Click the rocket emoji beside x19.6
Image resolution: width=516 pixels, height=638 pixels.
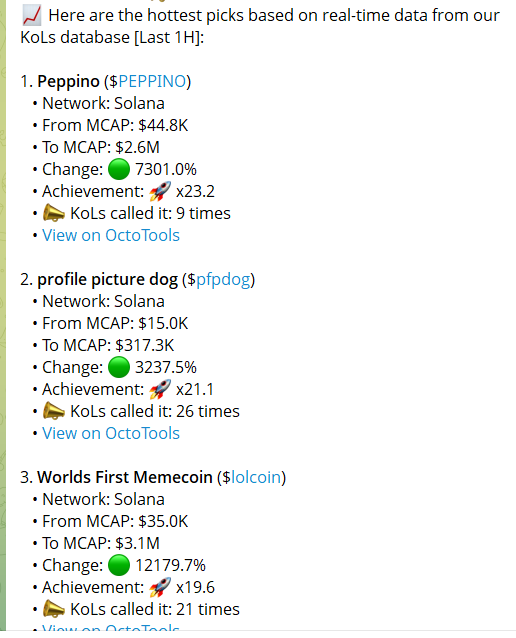pyautogui.click(x=160, y=588)
